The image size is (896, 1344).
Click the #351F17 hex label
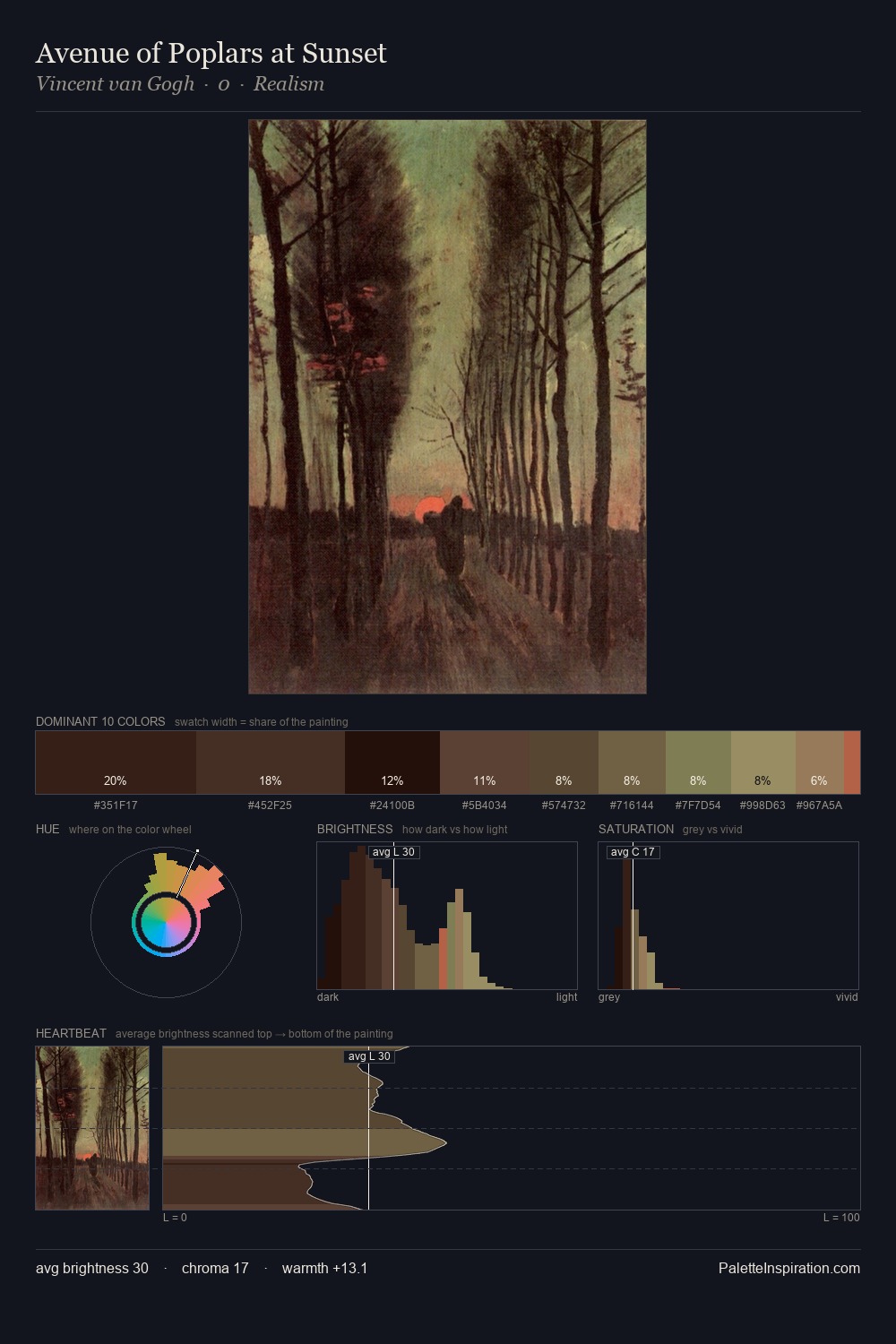pyautogui.click(x=116, y=806)
